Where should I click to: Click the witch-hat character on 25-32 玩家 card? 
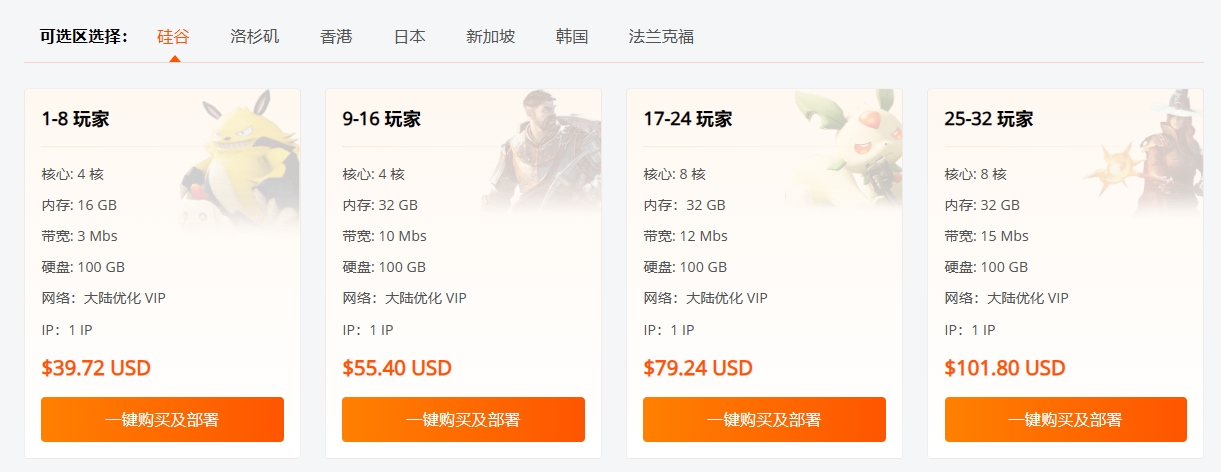click(x=1160, y=150)
